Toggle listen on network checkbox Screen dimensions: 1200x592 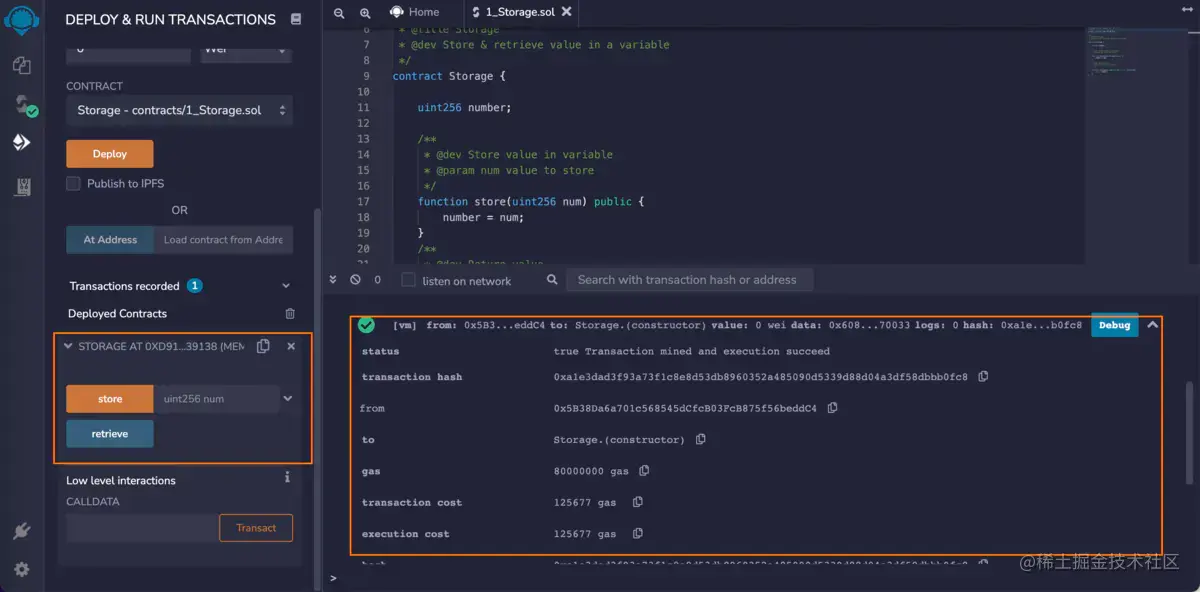[x=408, y=280]
